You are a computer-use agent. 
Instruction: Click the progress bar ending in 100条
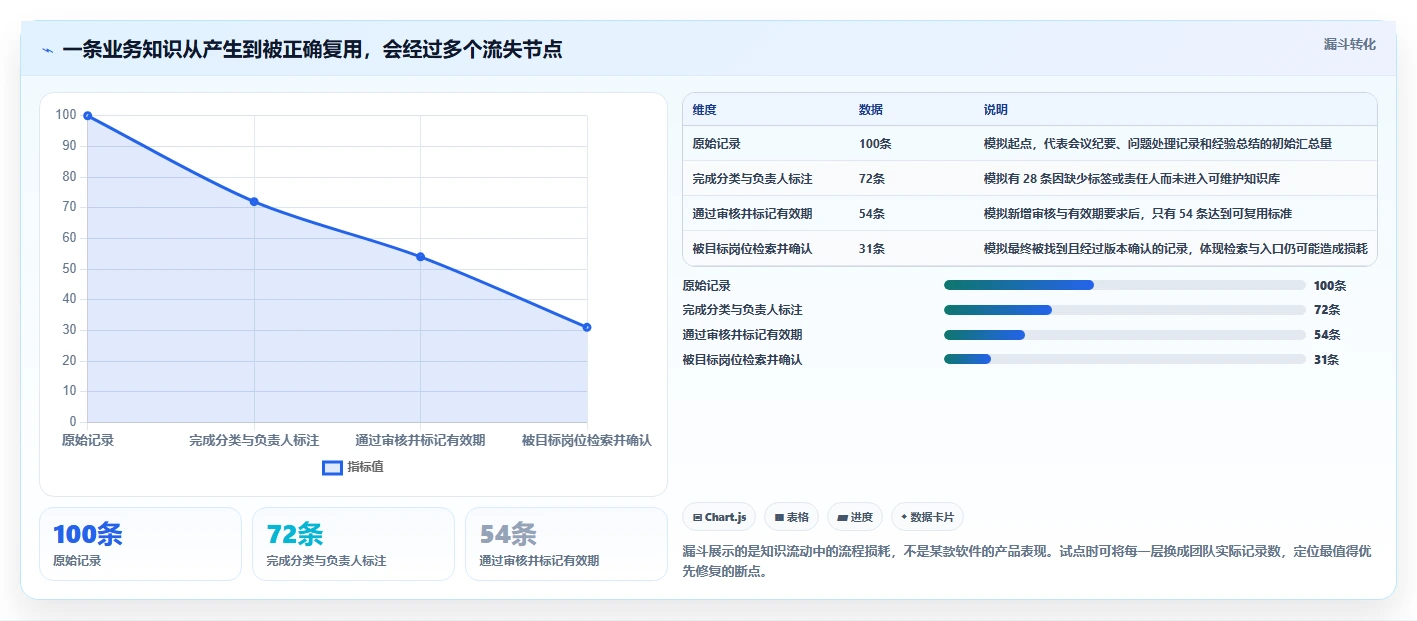pyautogui.click(x=1125, y=285)
